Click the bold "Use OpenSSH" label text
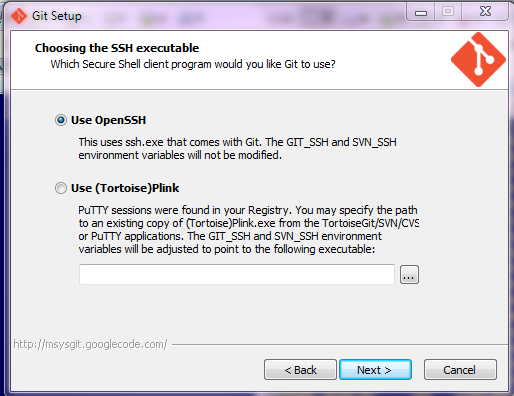This screenshot has height=396, width=514. point(109,120)
